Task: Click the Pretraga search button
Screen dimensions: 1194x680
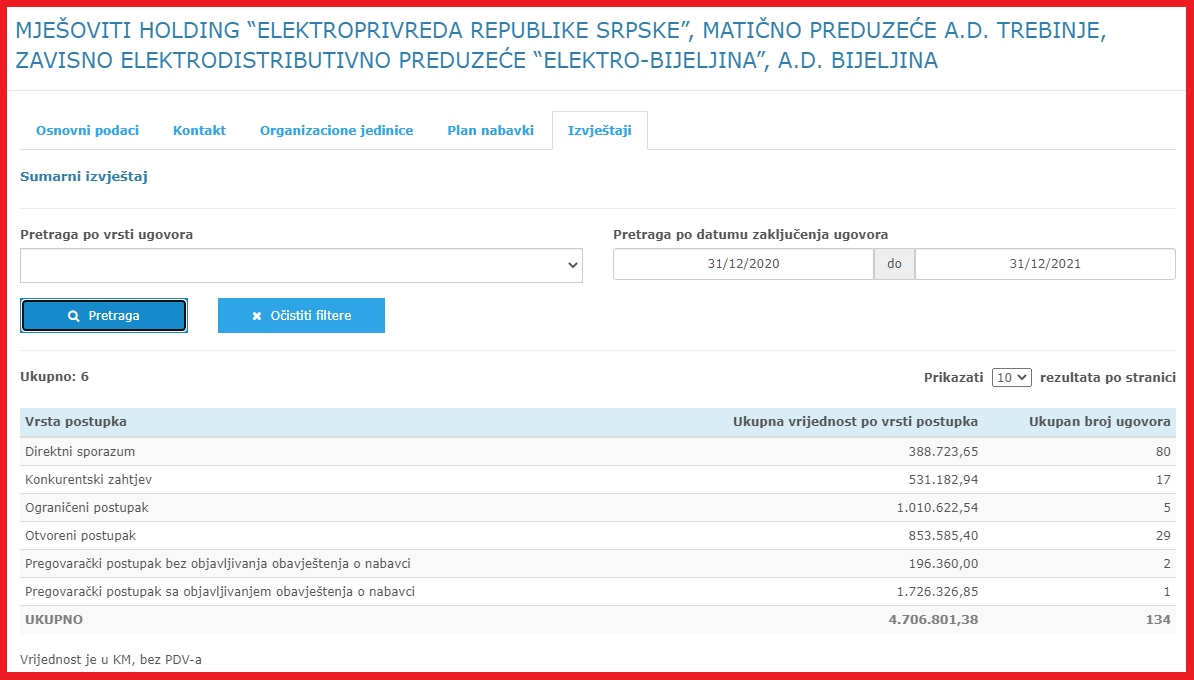Action: click(104, 315)
